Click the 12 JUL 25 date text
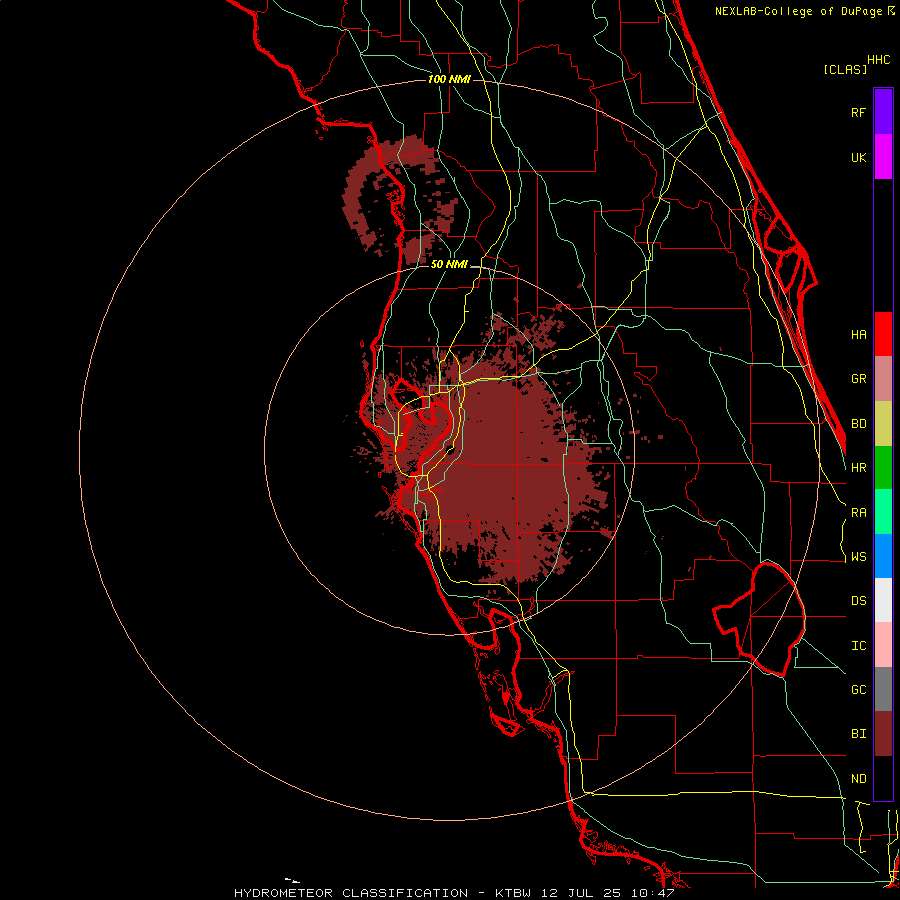The height and width of the screenshot is (900, 900). (582, 893)
